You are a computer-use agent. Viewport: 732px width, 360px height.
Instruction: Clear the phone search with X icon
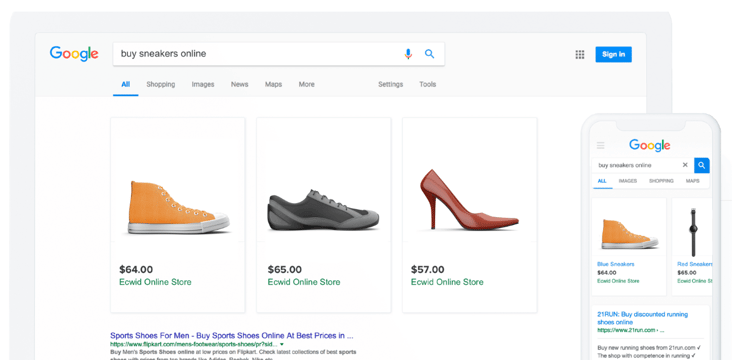click(685, 165)
